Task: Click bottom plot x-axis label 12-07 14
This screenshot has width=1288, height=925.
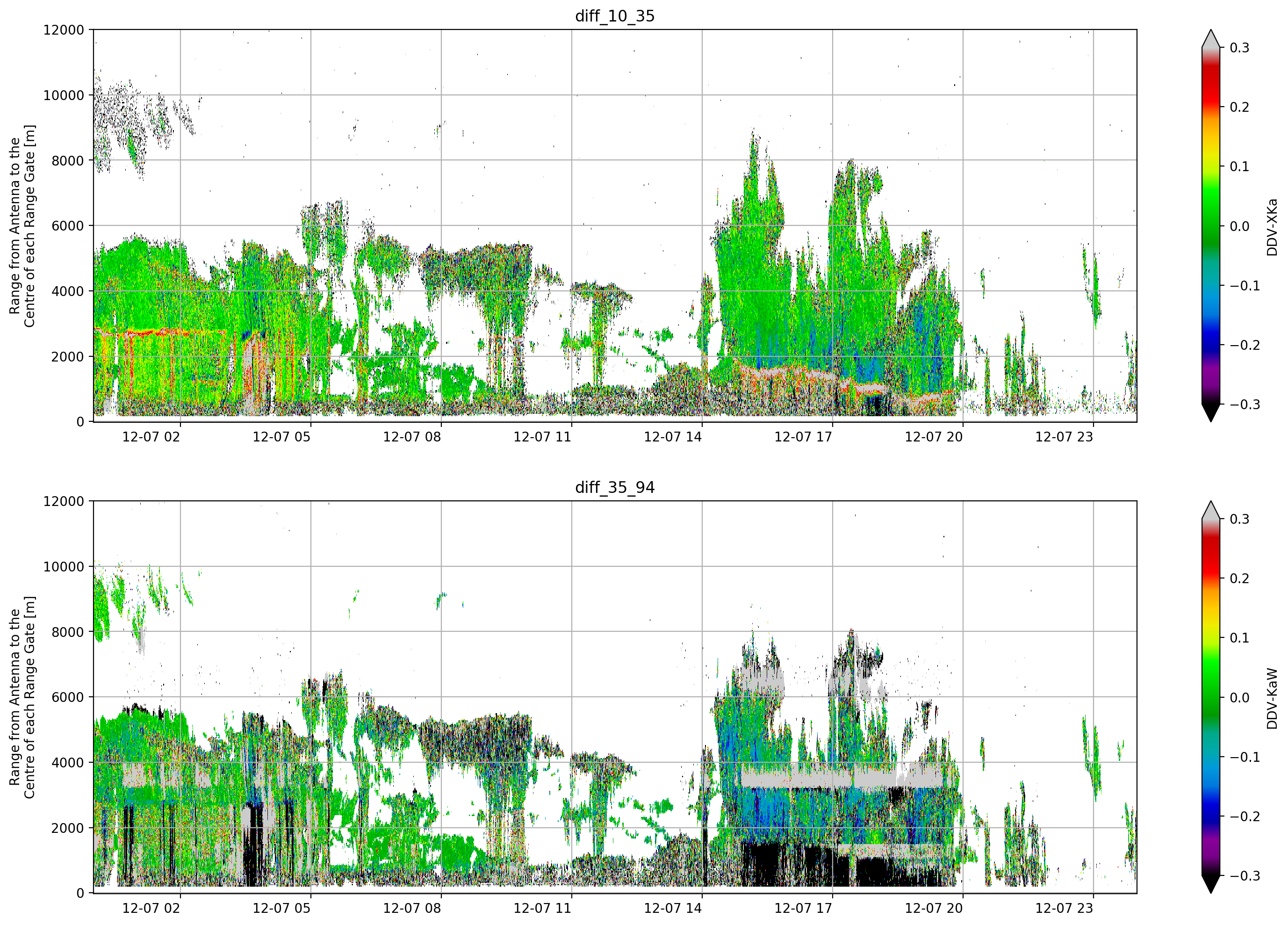Action: [672, 909]
